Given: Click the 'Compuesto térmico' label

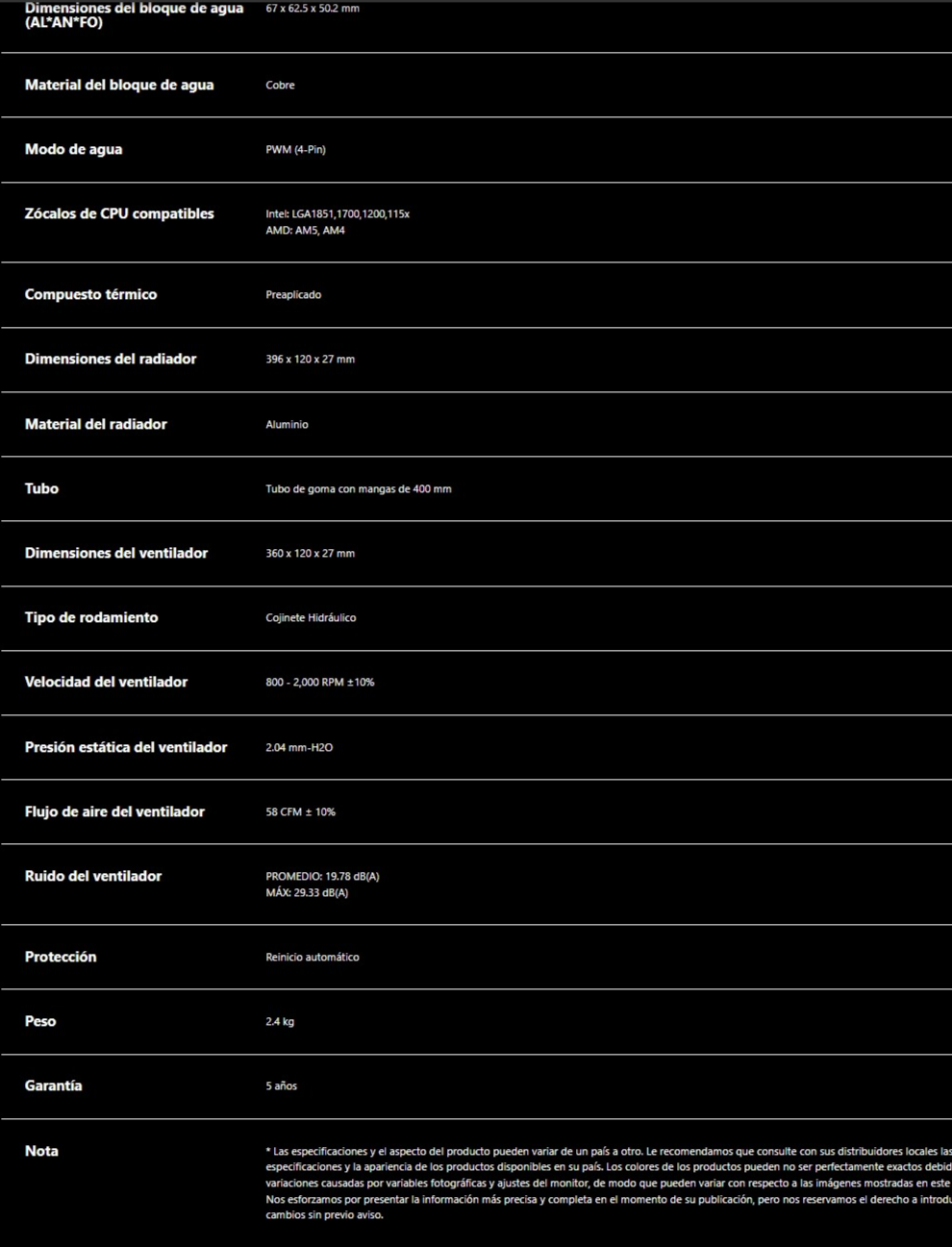Looking at the screenshot, I should pos(90,294).
